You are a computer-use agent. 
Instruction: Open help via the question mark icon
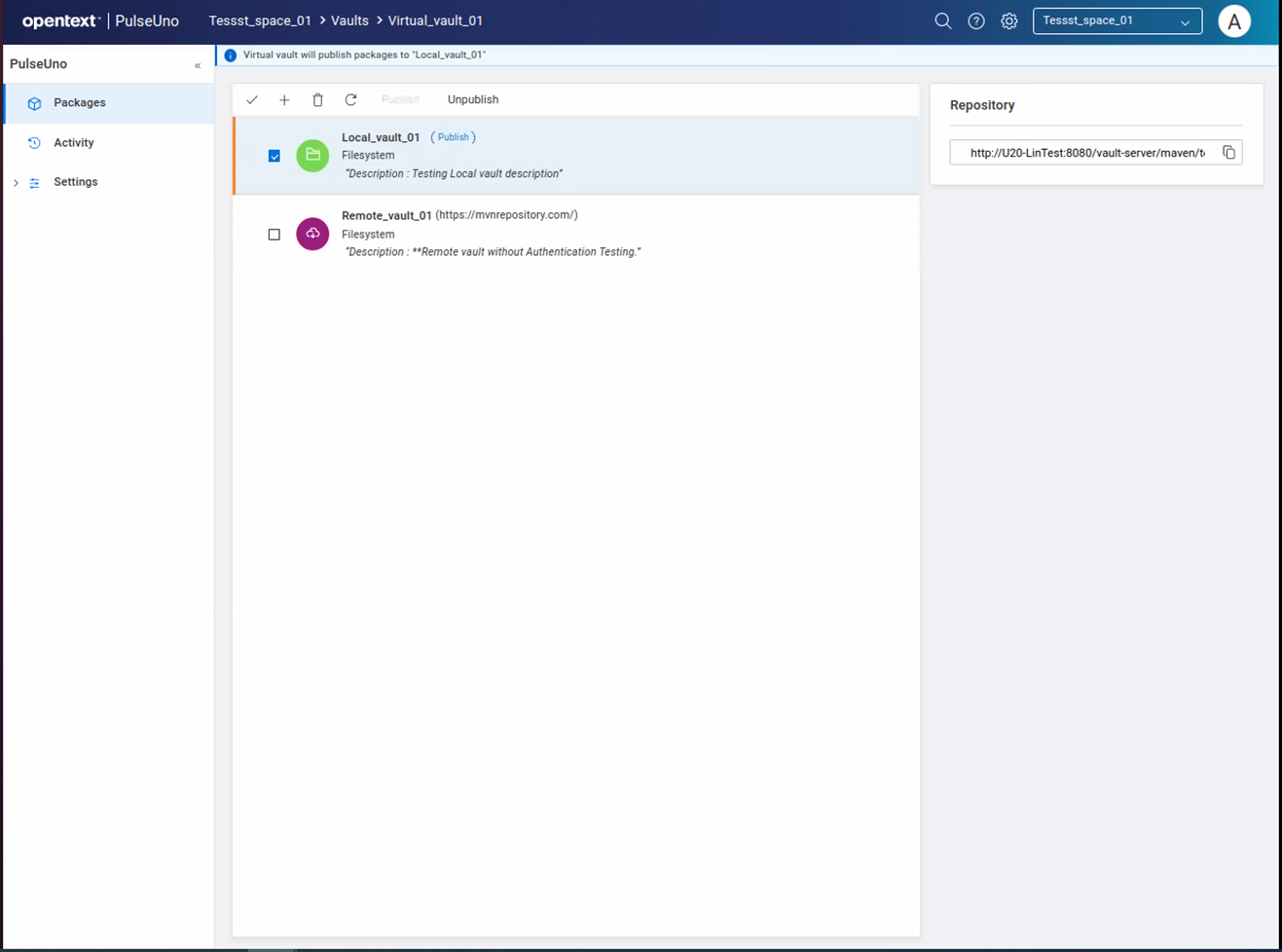(975, 21)
